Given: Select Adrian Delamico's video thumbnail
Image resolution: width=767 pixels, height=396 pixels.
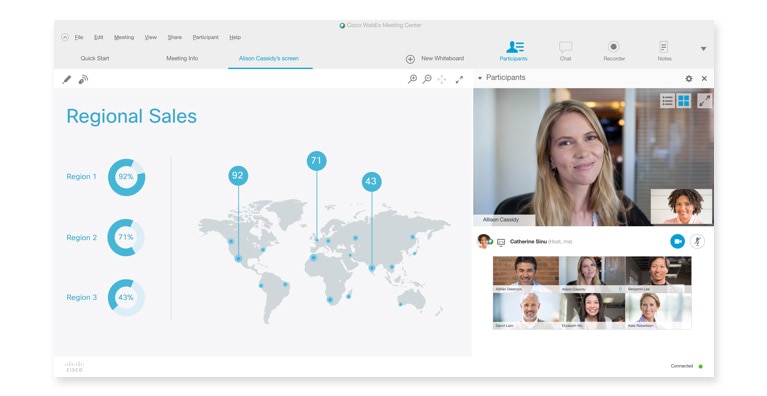Looking at the screenshot, I should click(526, 274).
